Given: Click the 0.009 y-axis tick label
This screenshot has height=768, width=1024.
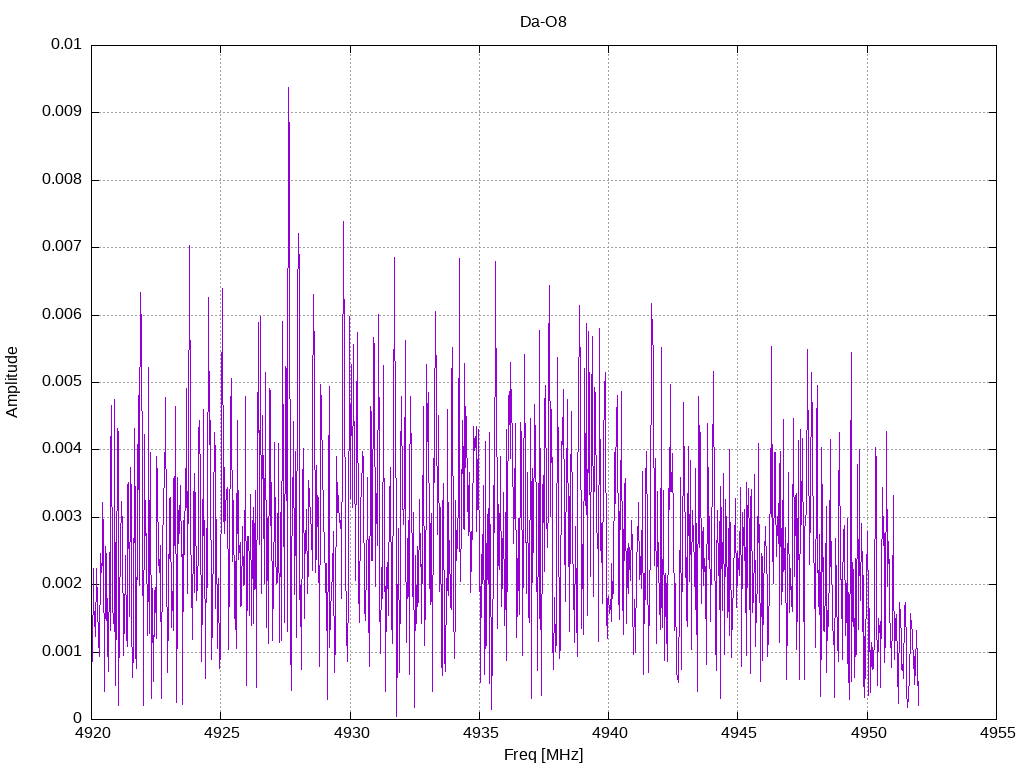Looking at the screenshot, I should pos(62,111).
